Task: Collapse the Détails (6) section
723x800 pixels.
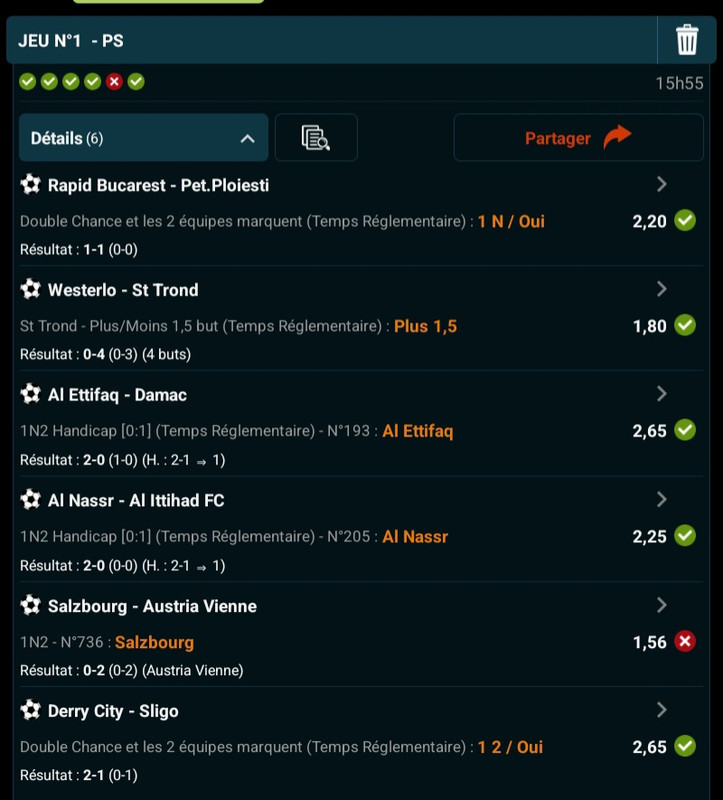Action: pyautogui.click(x=143, y=138)
